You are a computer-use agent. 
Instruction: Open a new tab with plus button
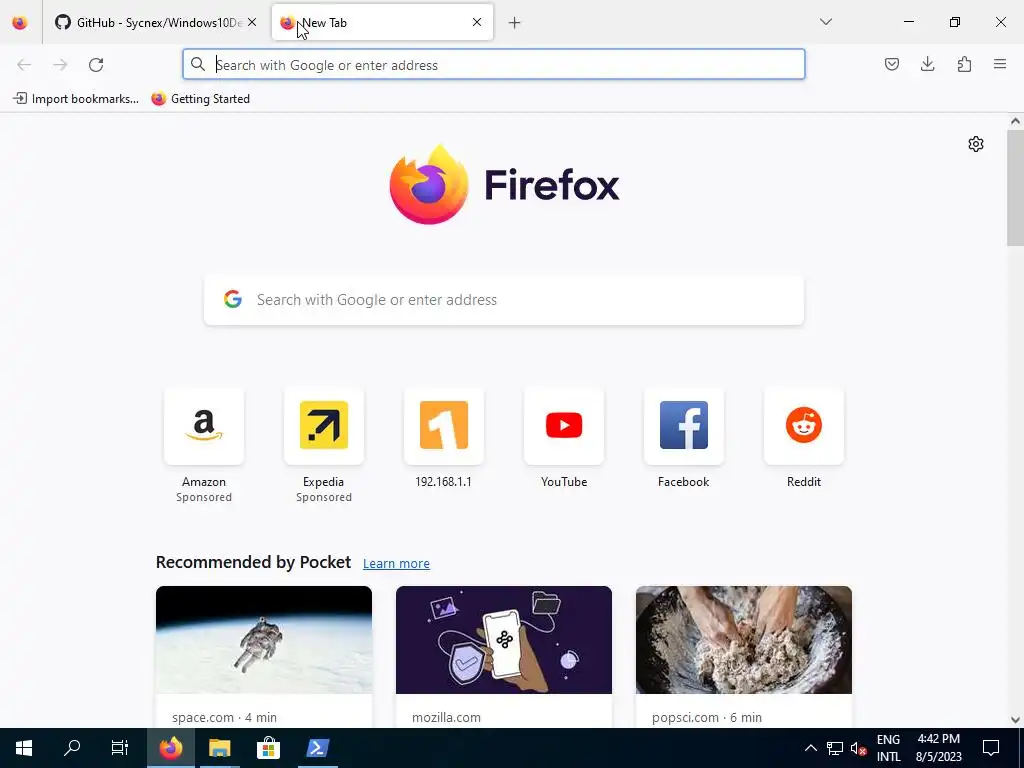click(515, 23)
